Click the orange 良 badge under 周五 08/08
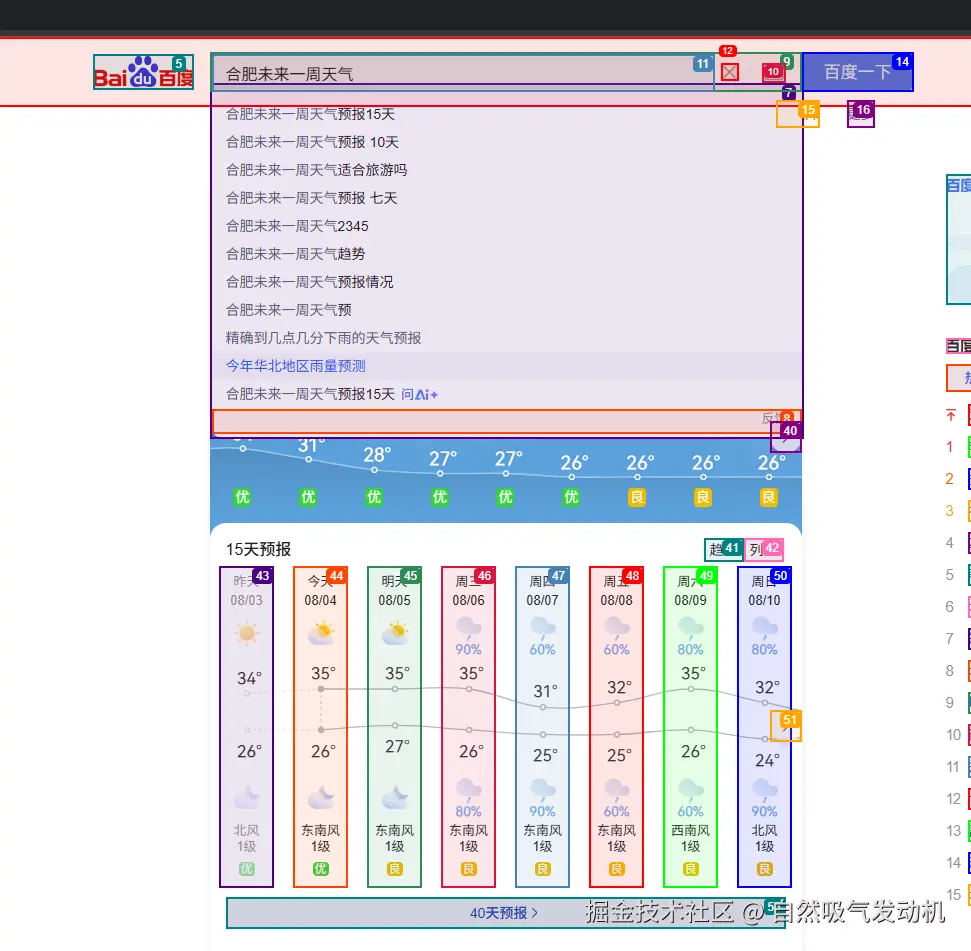Viewport: 971px width, 951px height. point(616,867)
